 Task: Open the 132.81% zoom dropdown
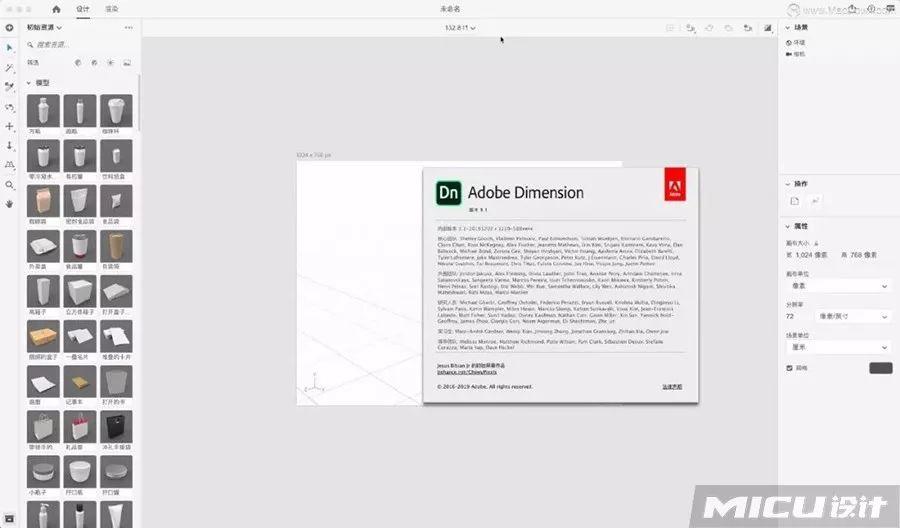click(460, 28)
